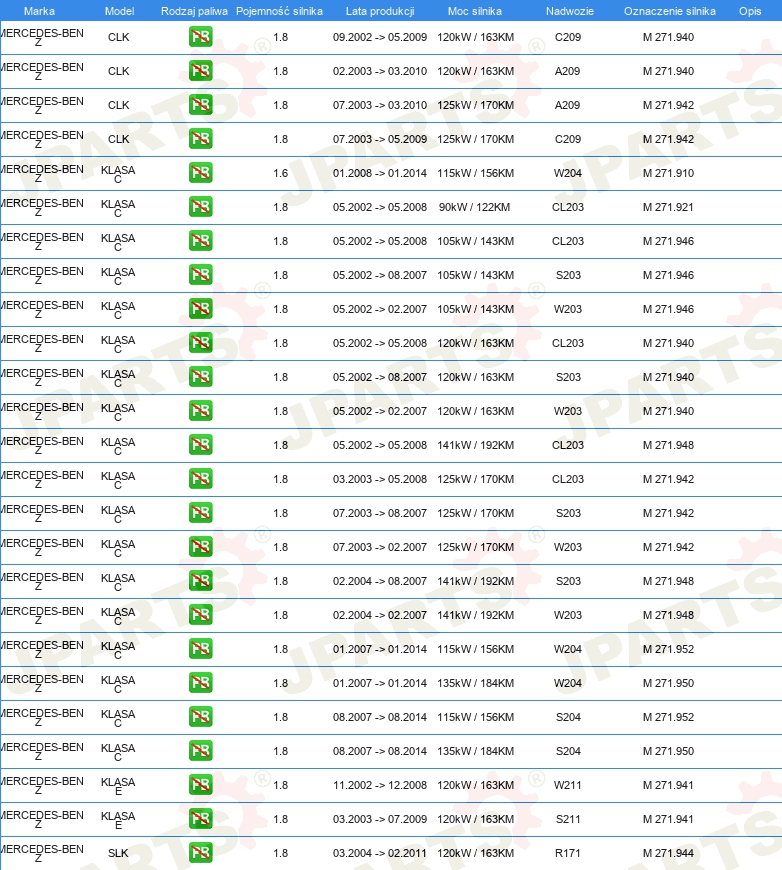This screenshot has height=870, width=782.
Task: Click the fuel icon in the CLK C209 M 271.942 row
Action: pos(200,139)
